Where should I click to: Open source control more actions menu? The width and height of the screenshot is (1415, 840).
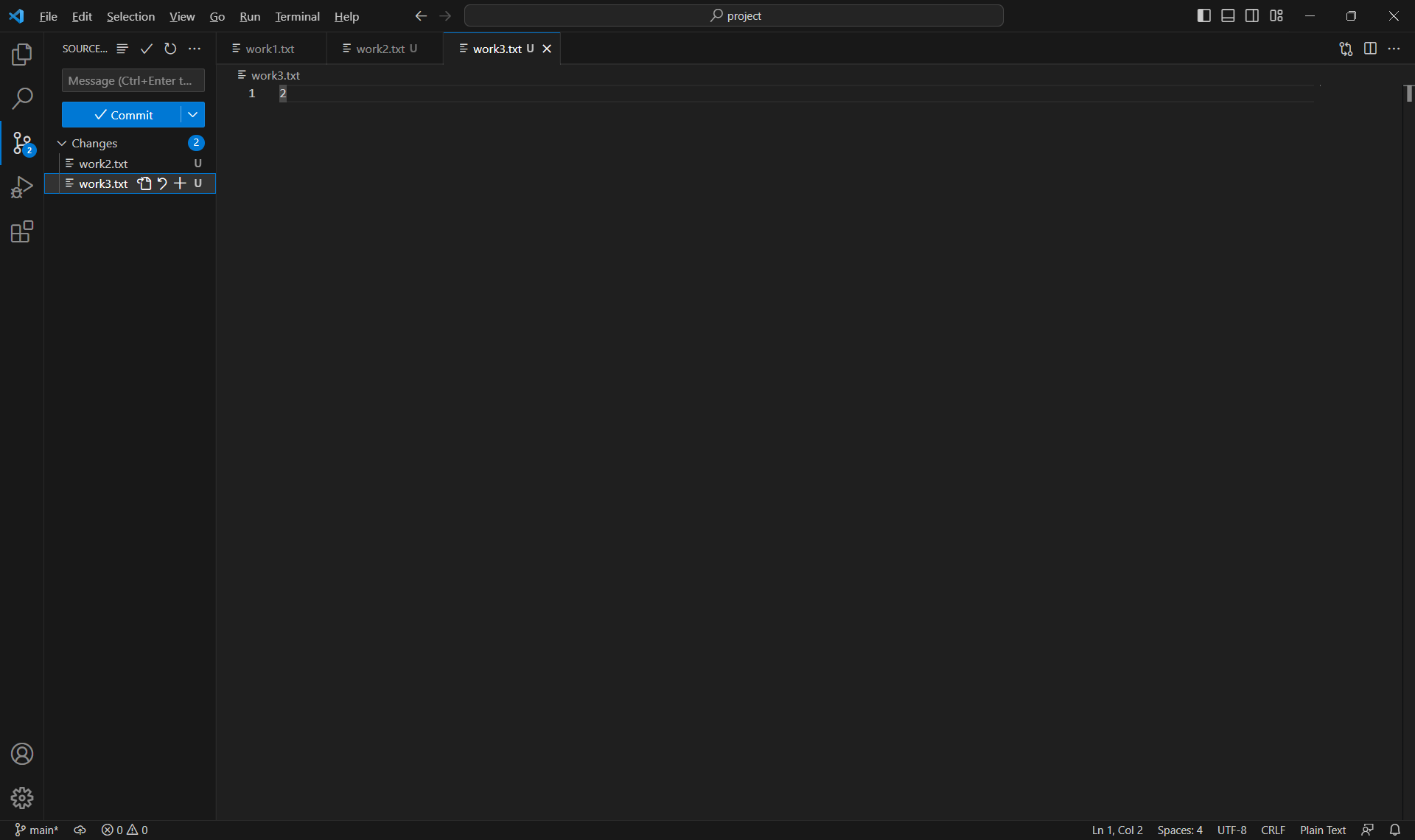195,49
